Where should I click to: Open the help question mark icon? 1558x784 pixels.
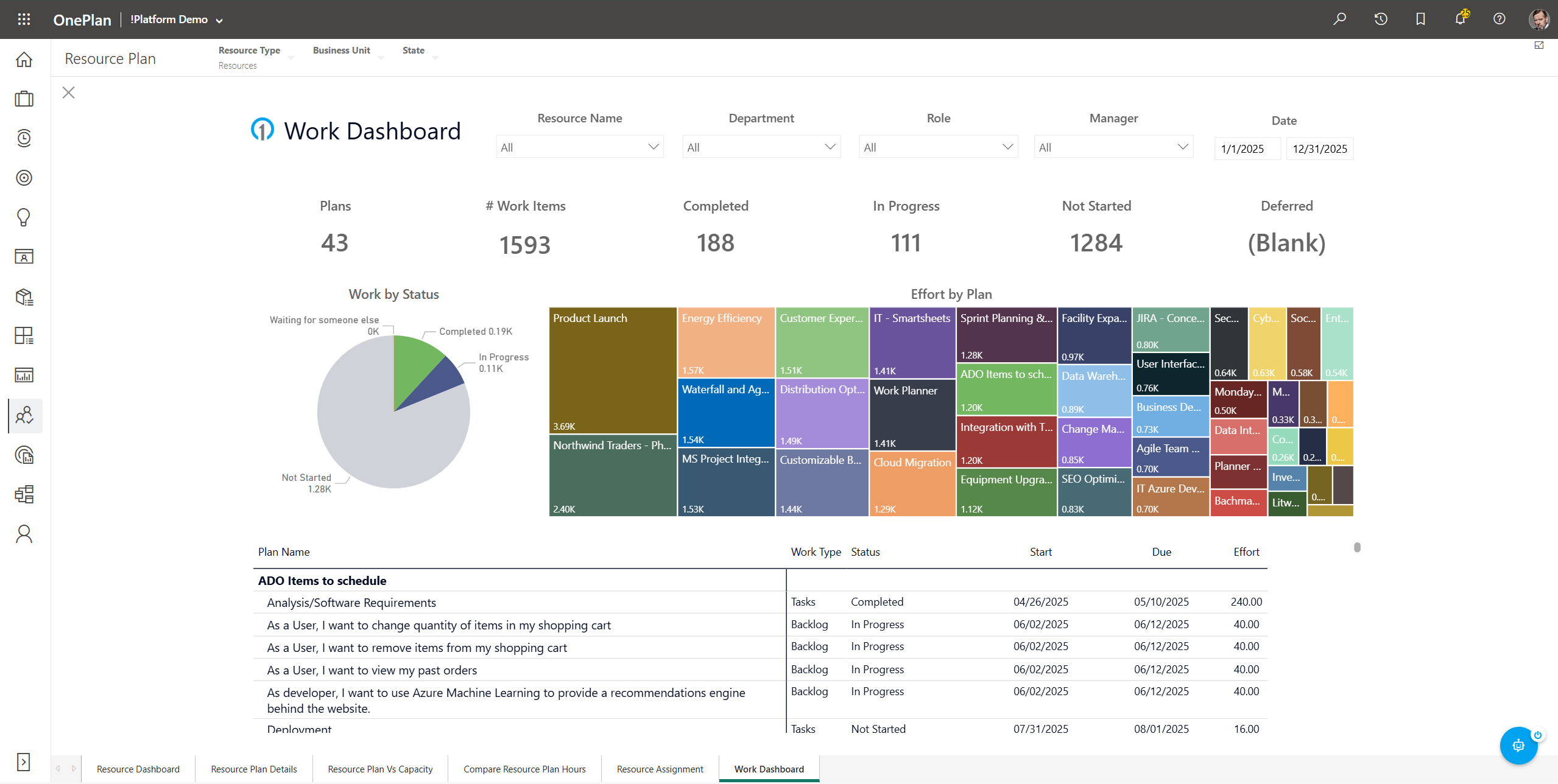(x=1499, y=19)
